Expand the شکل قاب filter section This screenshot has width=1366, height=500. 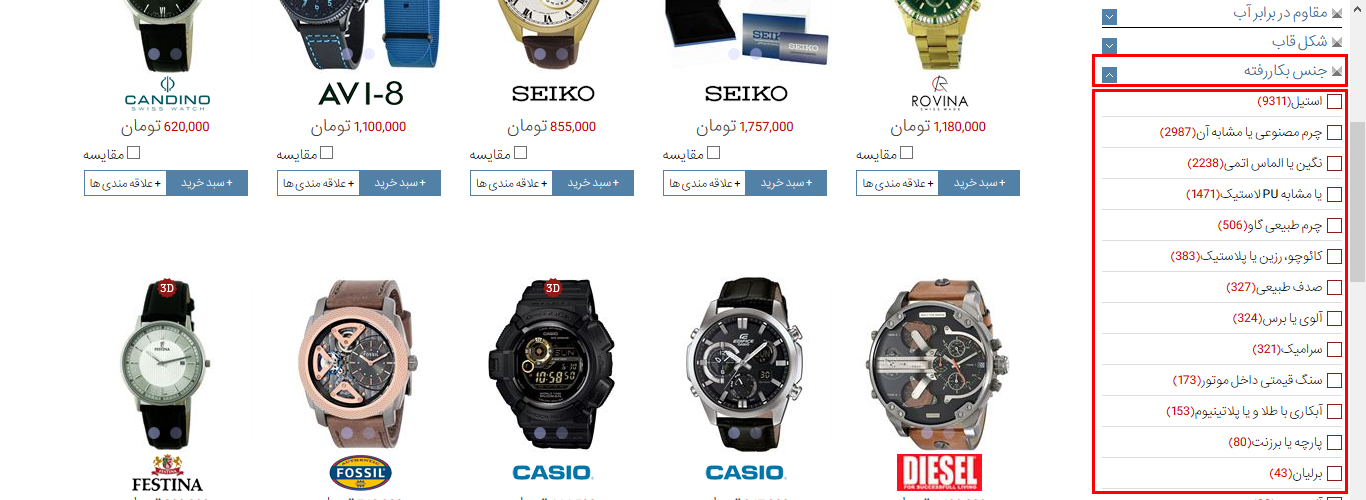pos(1109,45)
